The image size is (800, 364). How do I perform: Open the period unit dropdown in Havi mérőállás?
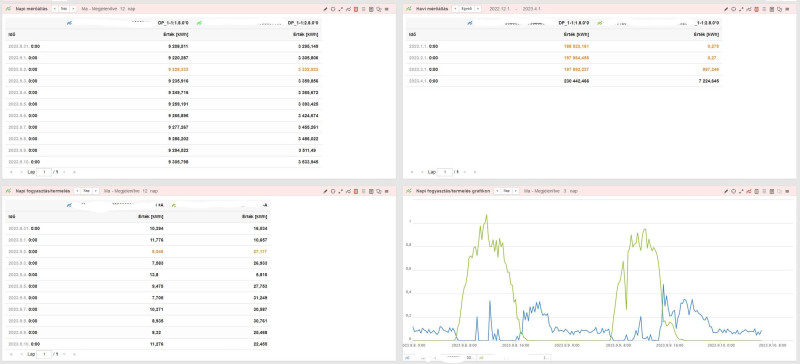467,9
